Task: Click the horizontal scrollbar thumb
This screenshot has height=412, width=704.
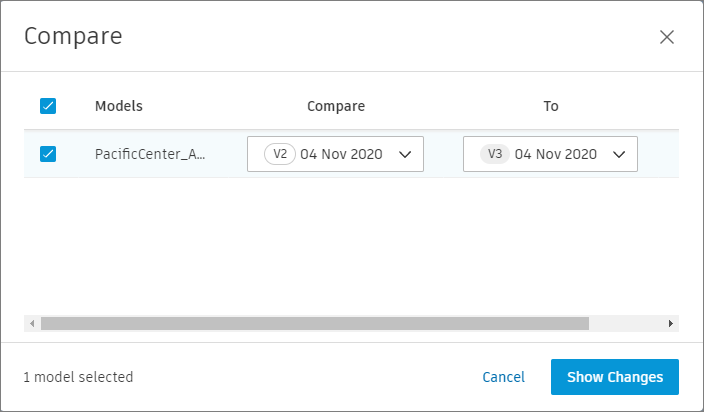Action: (x=315, y=323)
